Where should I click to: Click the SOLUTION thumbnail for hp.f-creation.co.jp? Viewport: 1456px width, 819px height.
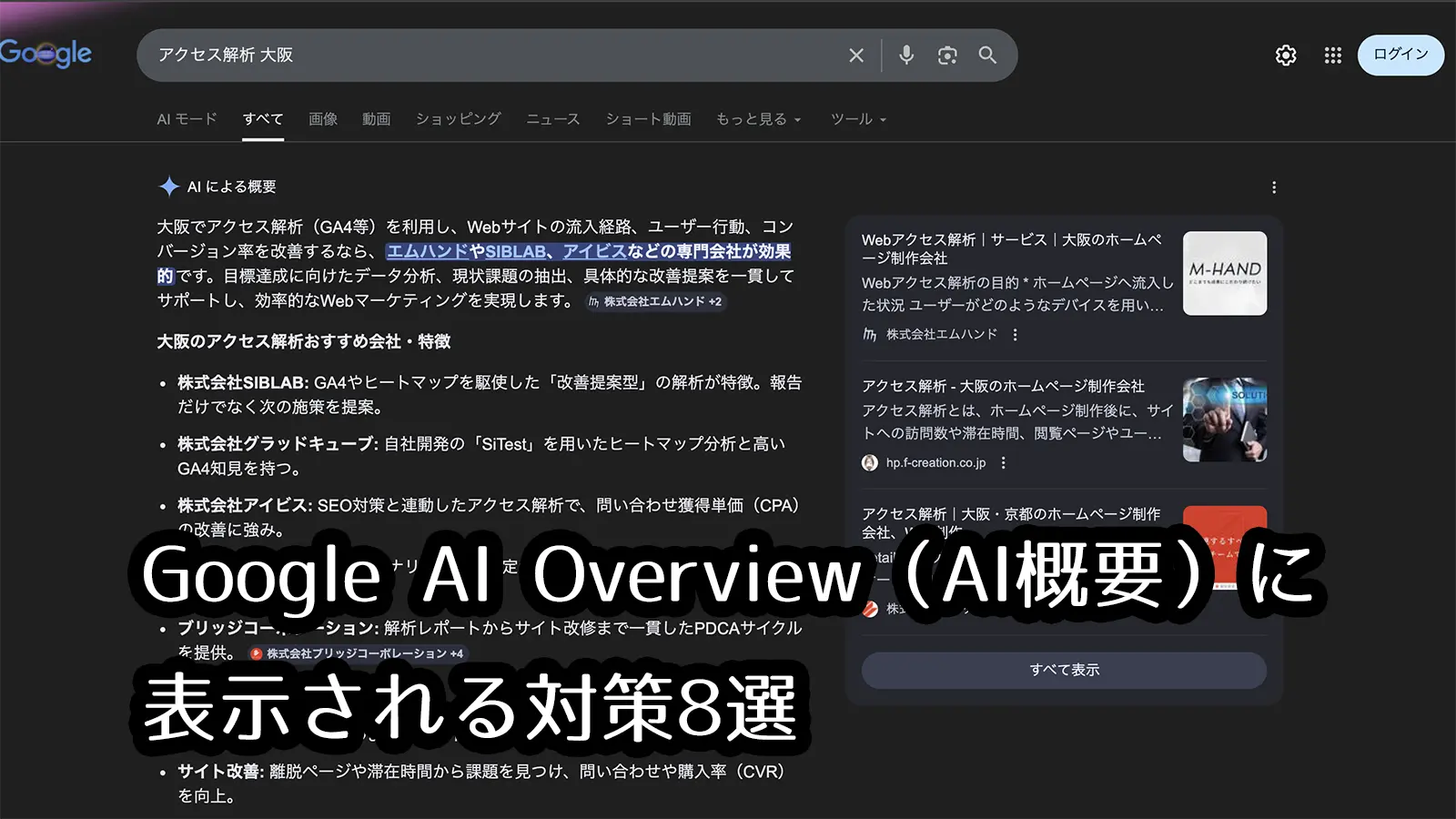1225,420
